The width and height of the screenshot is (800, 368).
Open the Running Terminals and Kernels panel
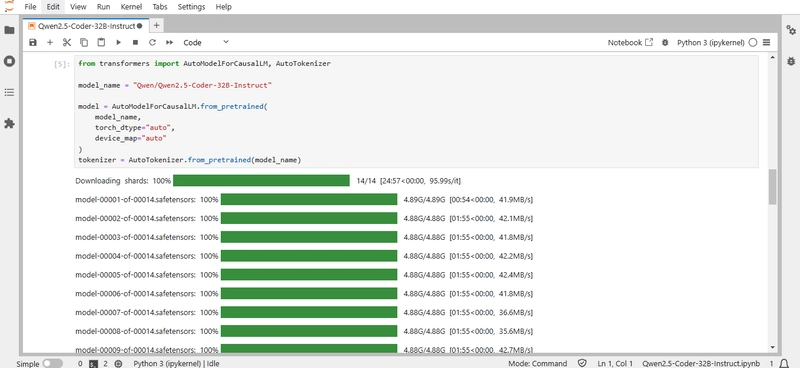9,61
